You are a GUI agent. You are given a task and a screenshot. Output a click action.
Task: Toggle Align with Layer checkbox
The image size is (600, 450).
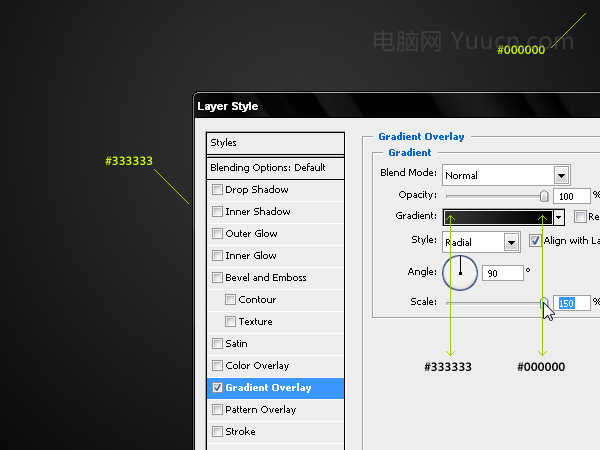point(535,241)
